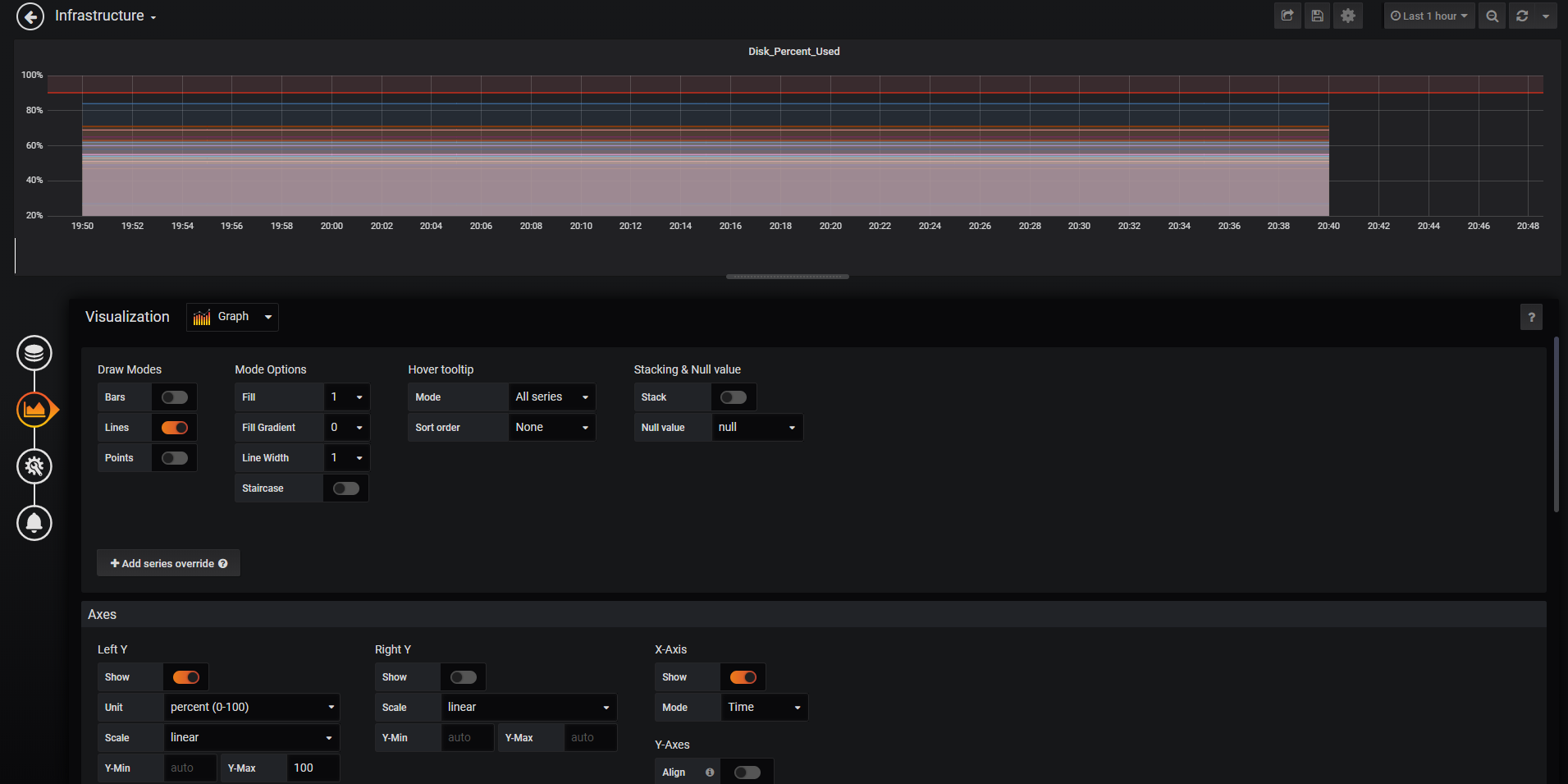1568x784 pixels.
Task: Open the Alert bell panel in sidebar
Action: pyautogui.click(x=34, y=523)
